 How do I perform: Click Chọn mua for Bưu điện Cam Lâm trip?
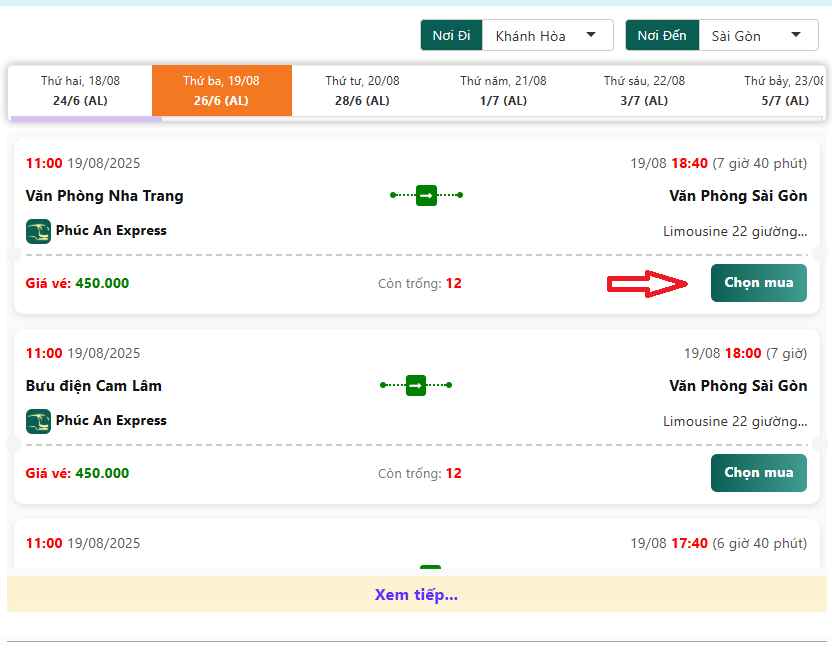coord(759,473)
